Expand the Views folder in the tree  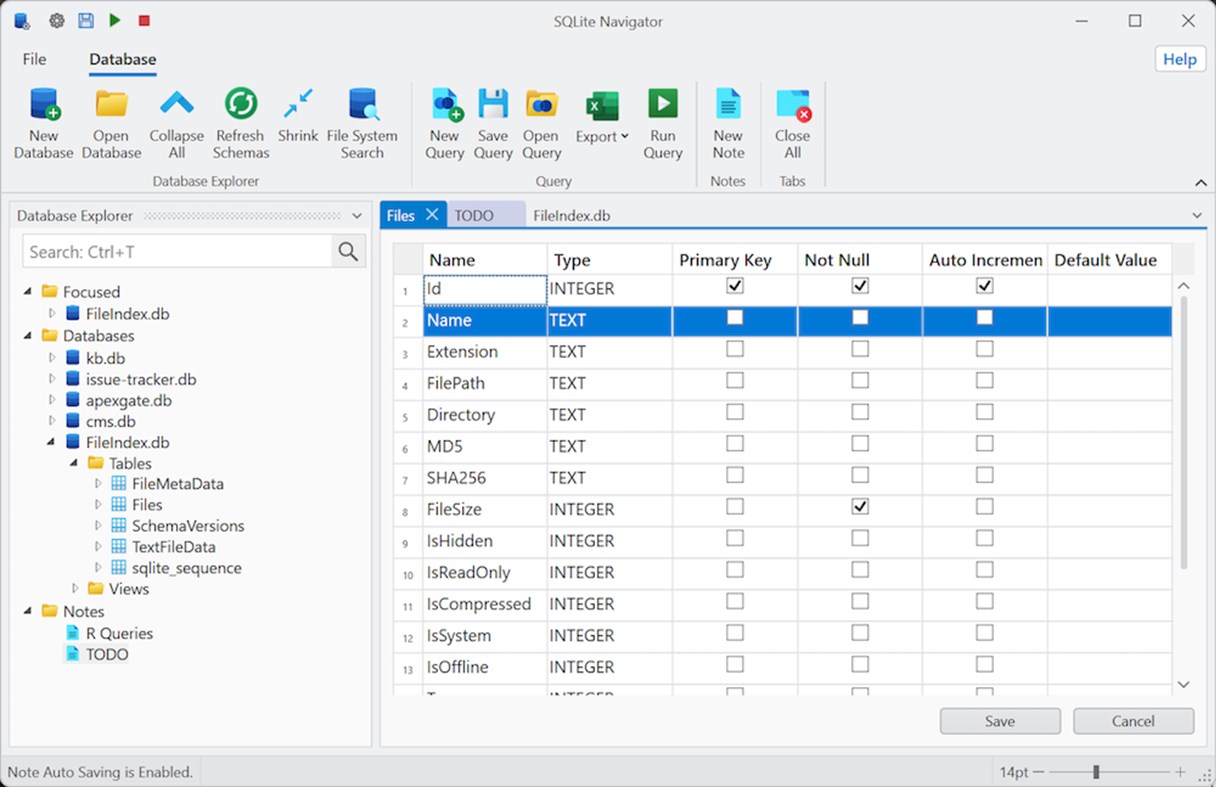tap(75, 589)
